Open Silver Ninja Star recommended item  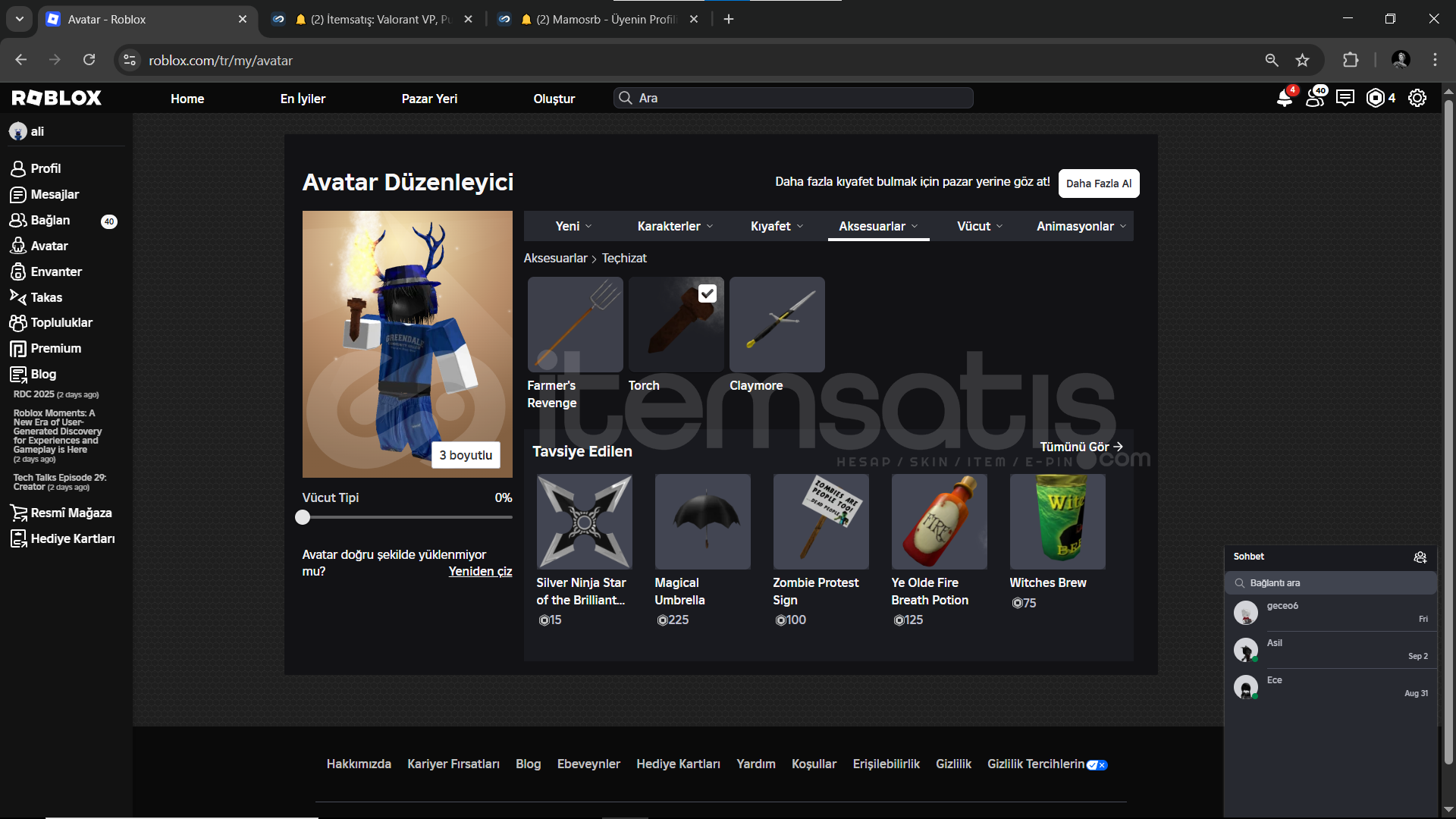pos(585,522)
